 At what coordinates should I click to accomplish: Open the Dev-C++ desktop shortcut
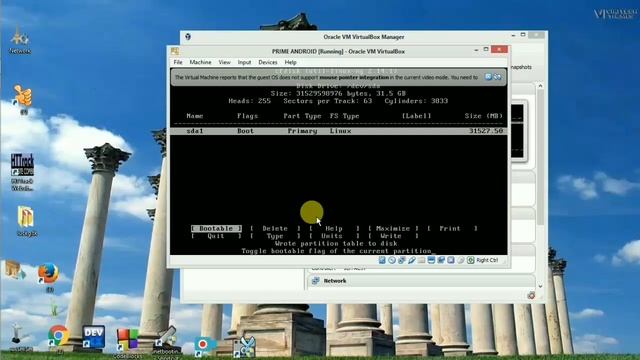tap(93, 337)
